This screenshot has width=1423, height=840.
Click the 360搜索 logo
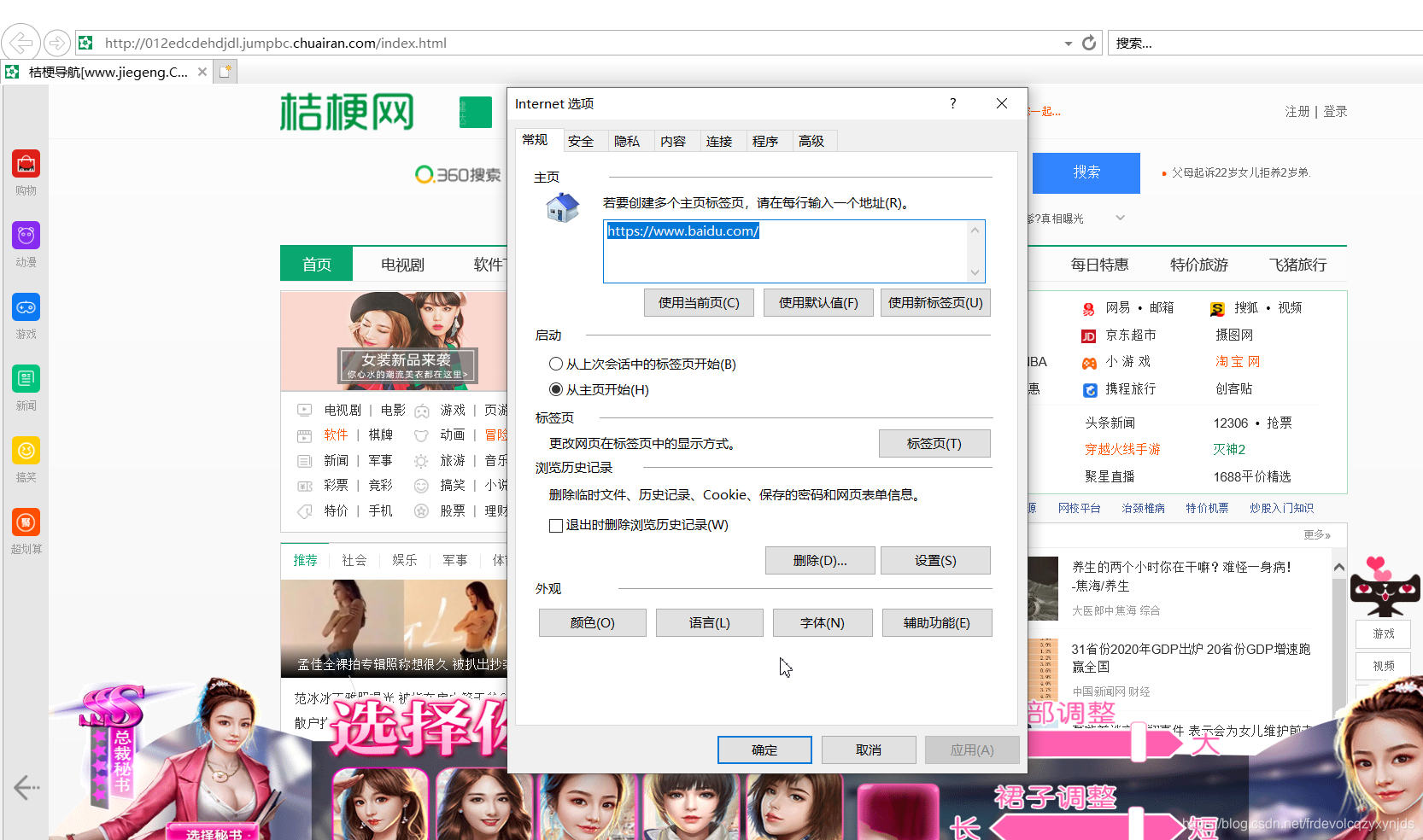(x=458, y=174)
